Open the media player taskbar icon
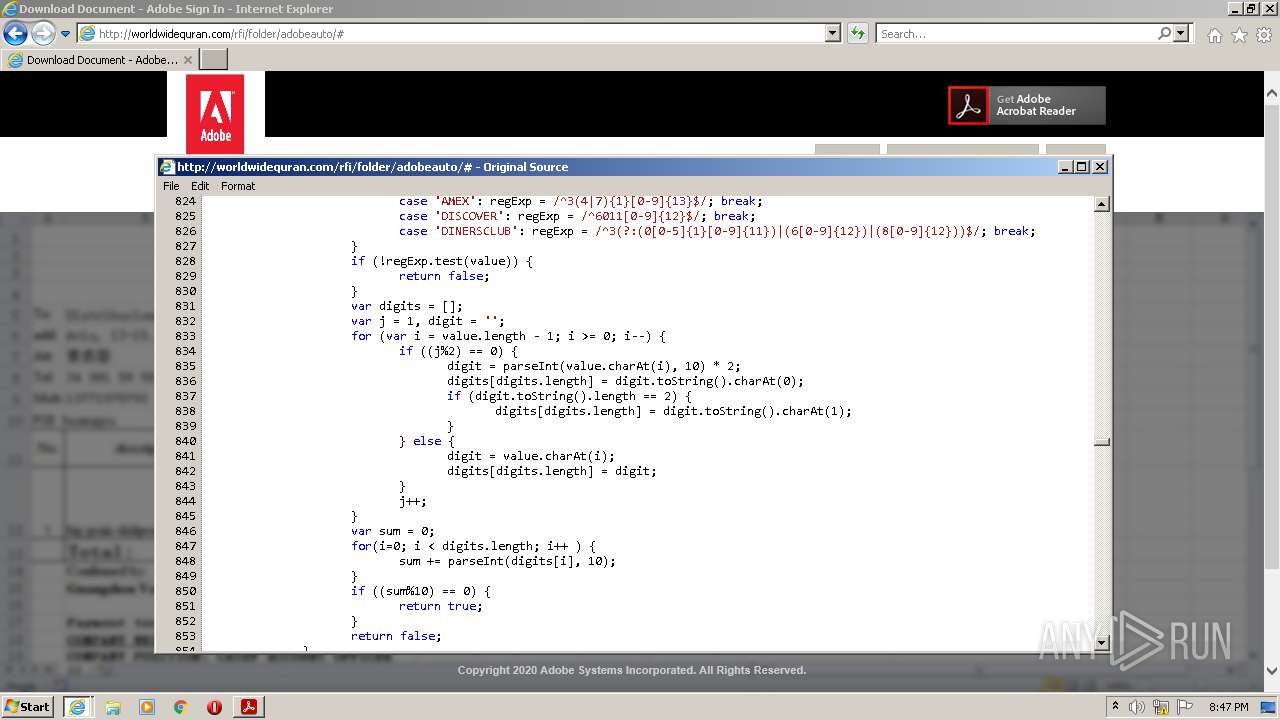 click(147, 707)
